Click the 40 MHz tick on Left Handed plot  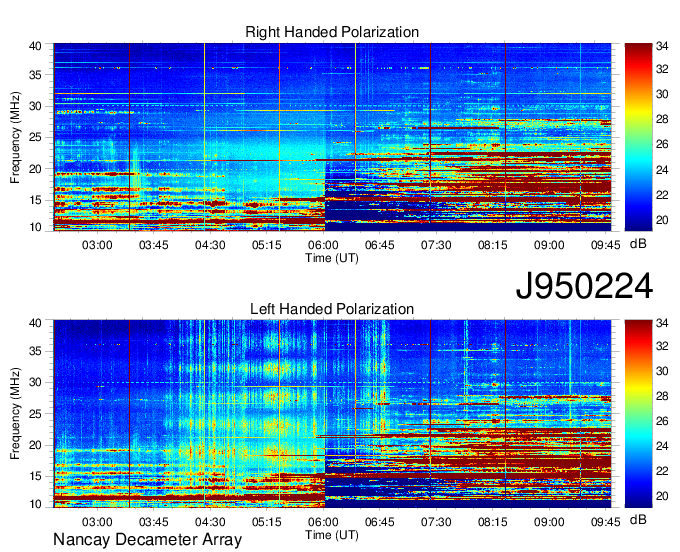tap(36, 323)
